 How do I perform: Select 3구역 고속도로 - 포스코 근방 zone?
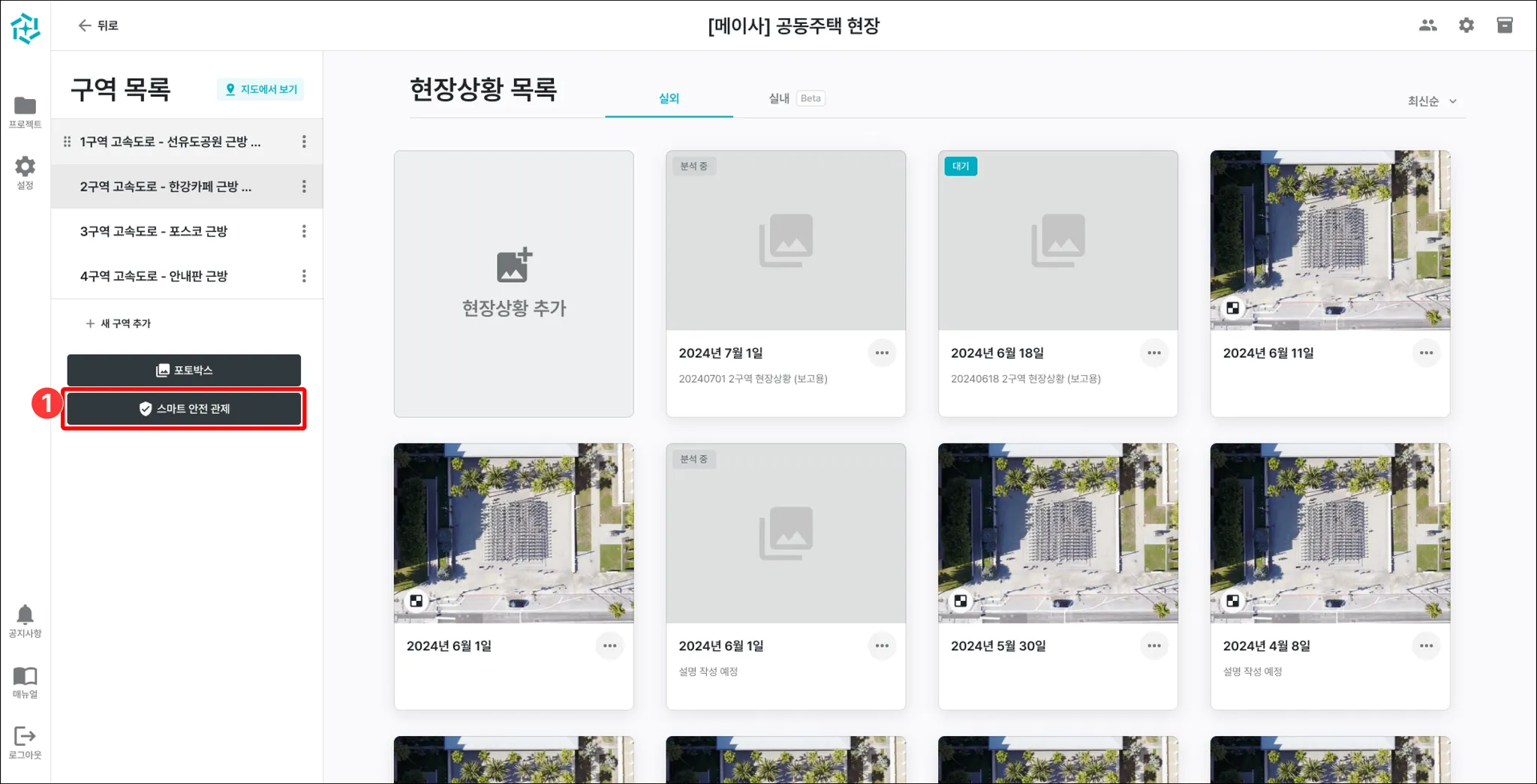pos(154,232)
